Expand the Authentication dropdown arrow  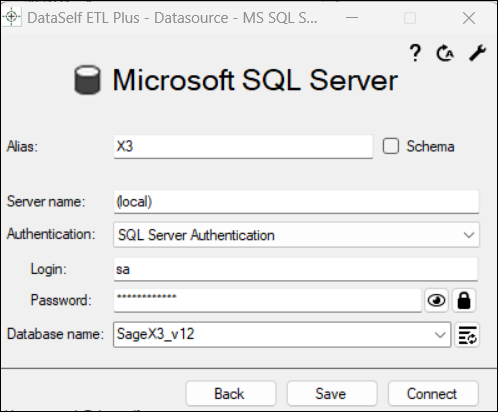469,235
